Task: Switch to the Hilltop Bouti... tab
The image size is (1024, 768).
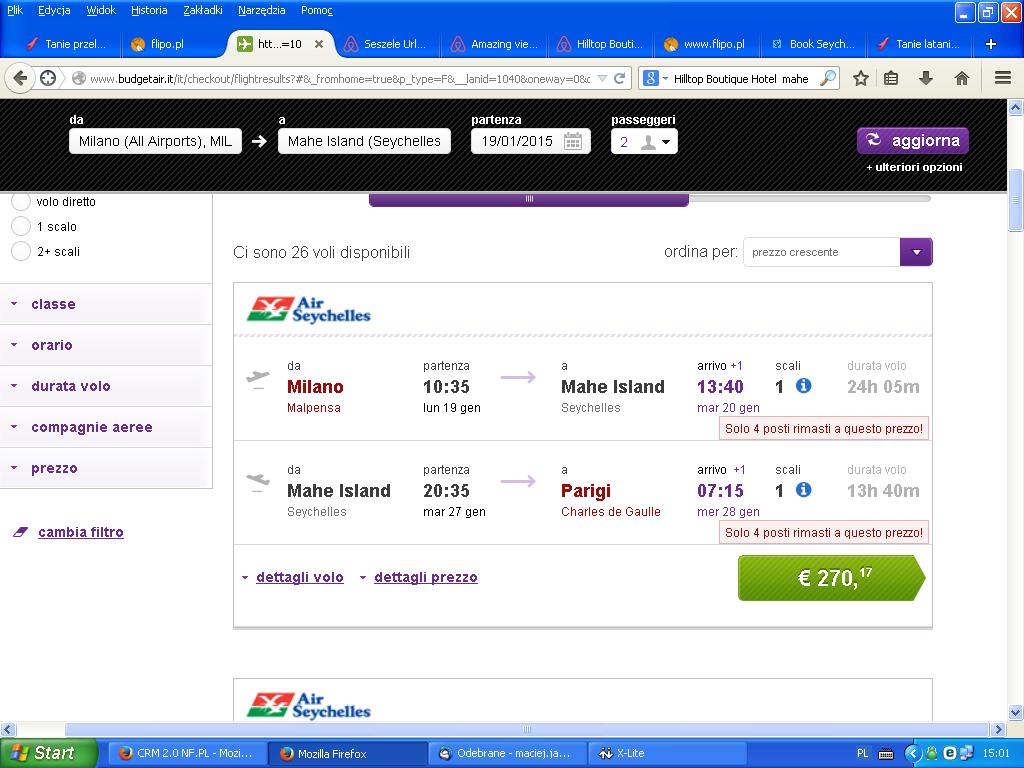Action: pos(600,44)
